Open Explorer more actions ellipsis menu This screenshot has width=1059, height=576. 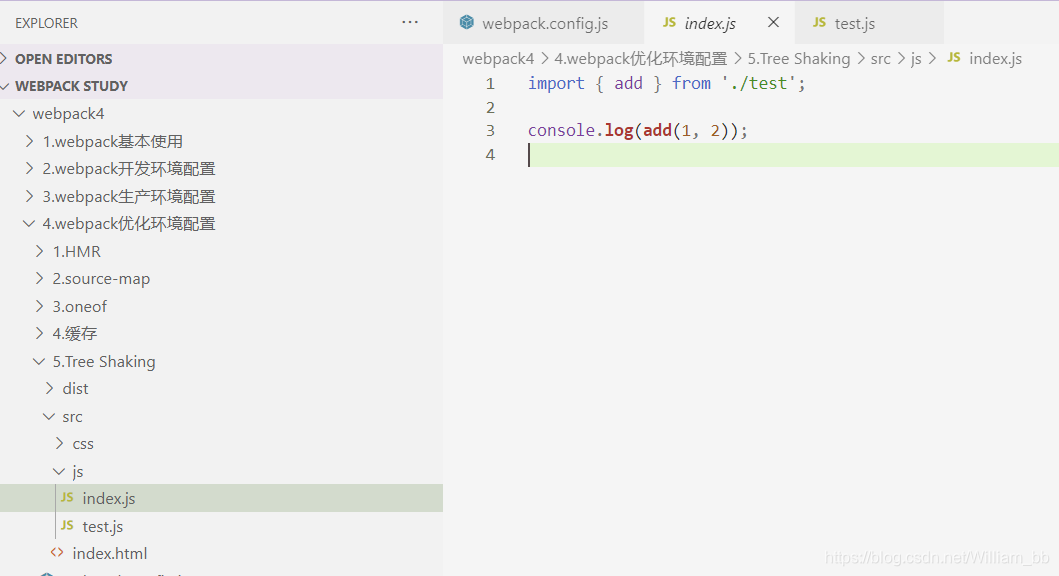coord(410,22)
